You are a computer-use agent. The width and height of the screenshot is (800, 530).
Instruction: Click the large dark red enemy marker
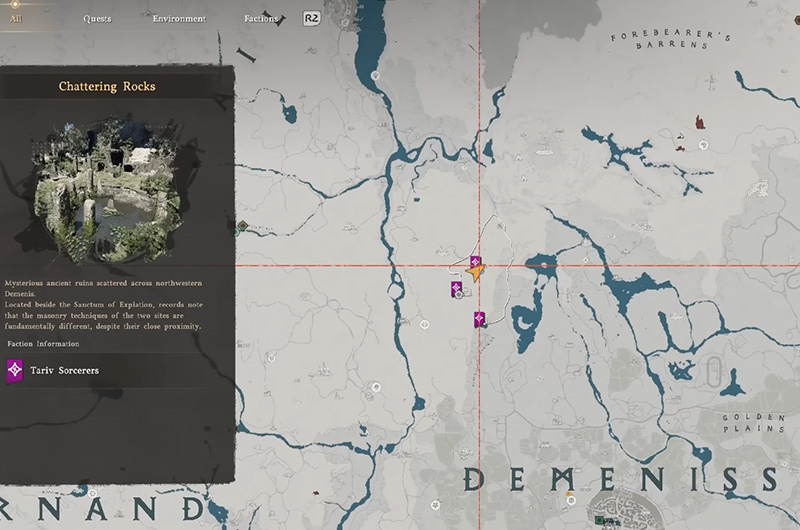tap(701, 123)
